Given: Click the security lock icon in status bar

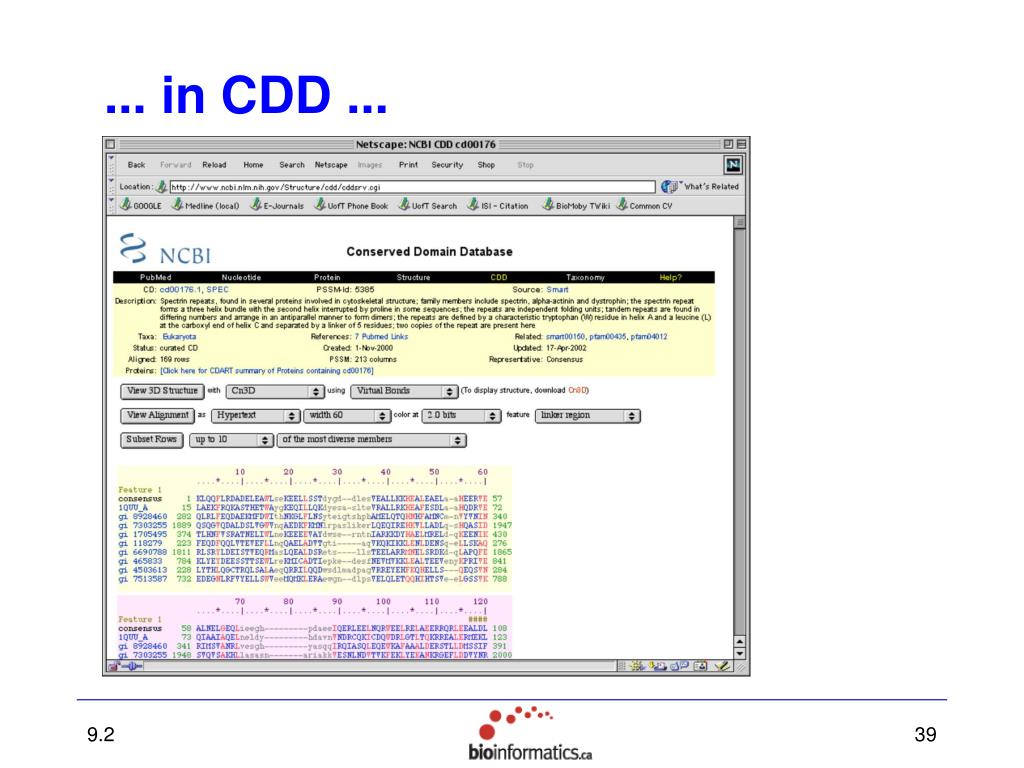Looking at the screenshot, I should (x=114, y=667).
